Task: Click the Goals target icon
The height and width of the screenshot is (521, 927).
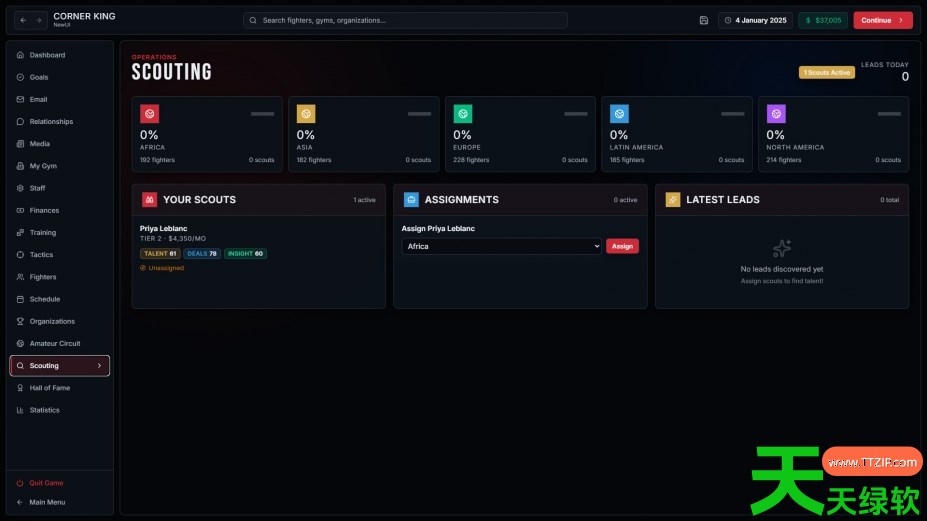Action: point(20,77)
